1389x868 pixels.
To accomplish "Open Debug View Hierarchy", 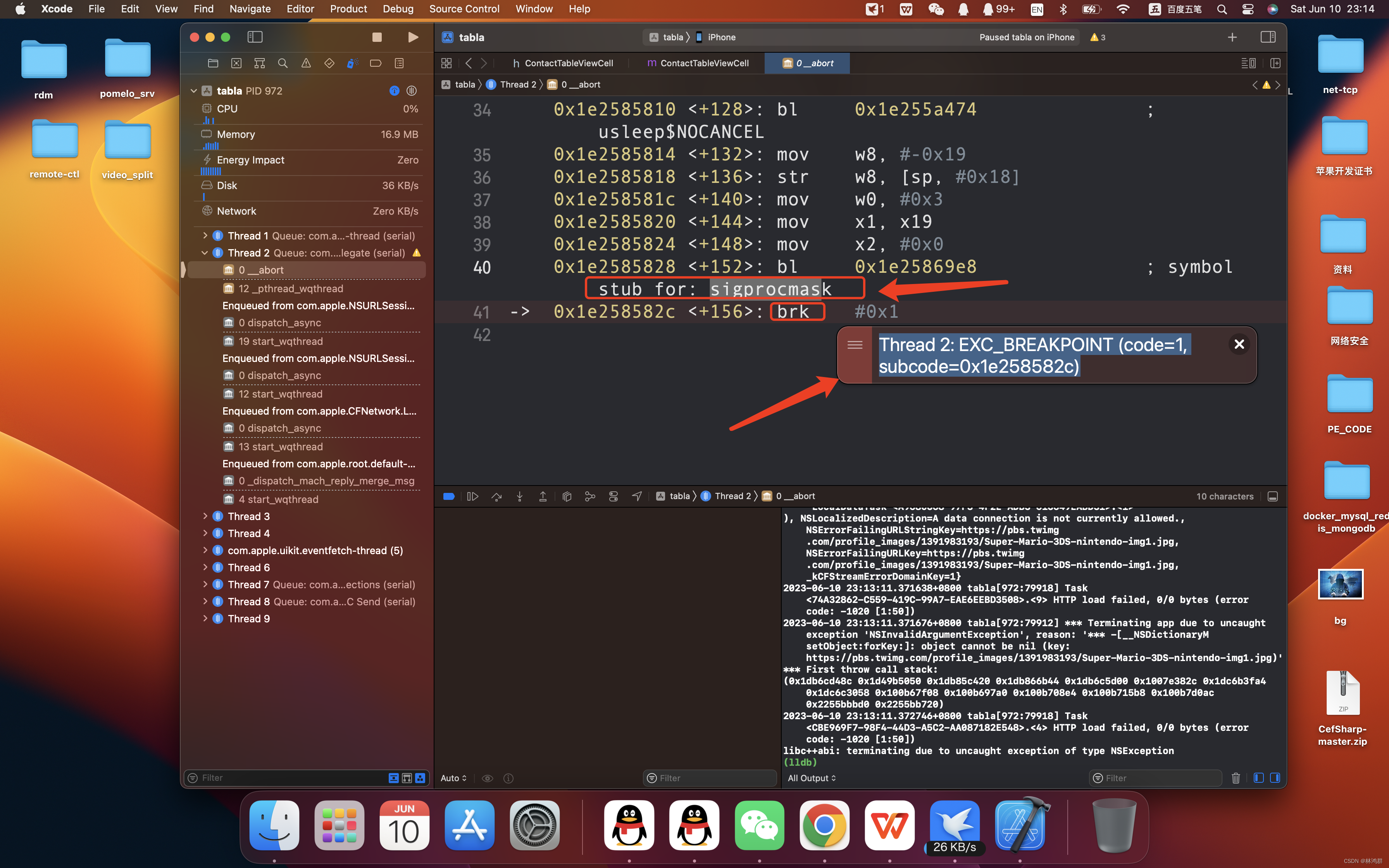I will 567,496.
